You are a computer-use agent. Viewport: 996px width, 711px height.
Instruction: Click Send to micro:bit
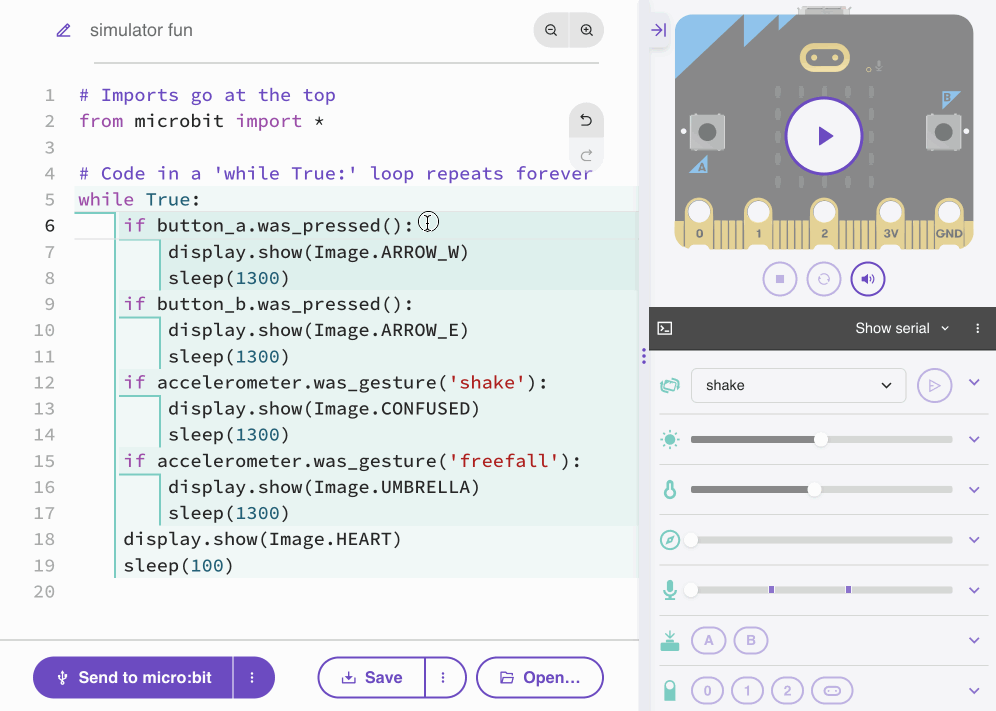click(x=134, y=677)
